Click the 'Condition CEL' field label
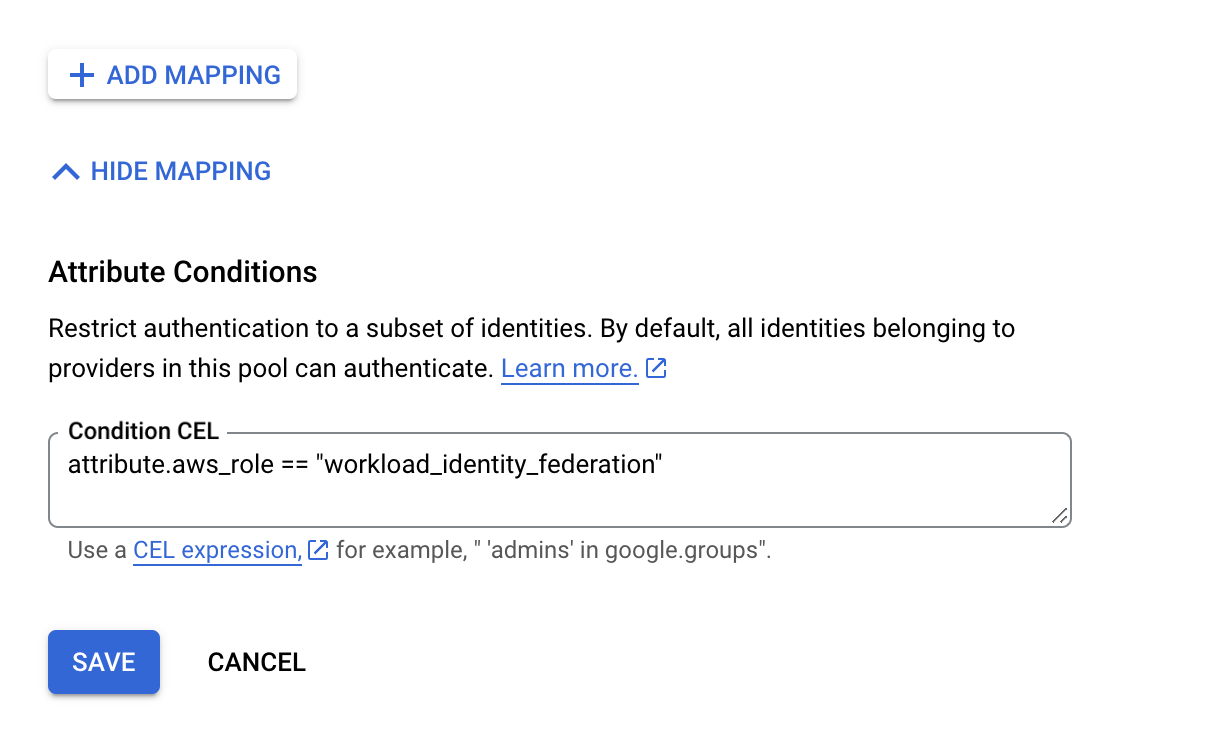The width and height of the screenshot is (1232, 742). click(x=143, y=431)
